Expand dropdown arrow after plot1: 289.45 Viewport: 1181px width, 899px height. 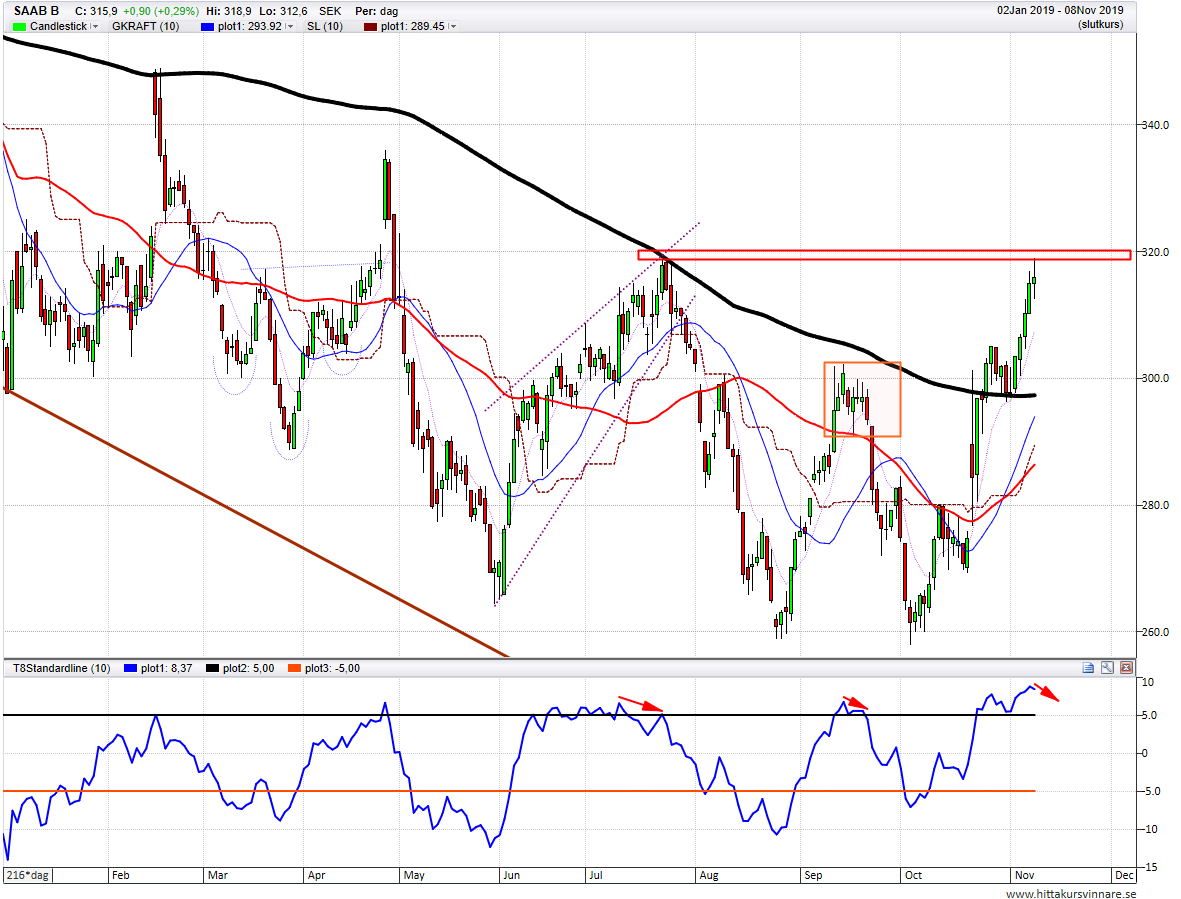click(452, 26)
